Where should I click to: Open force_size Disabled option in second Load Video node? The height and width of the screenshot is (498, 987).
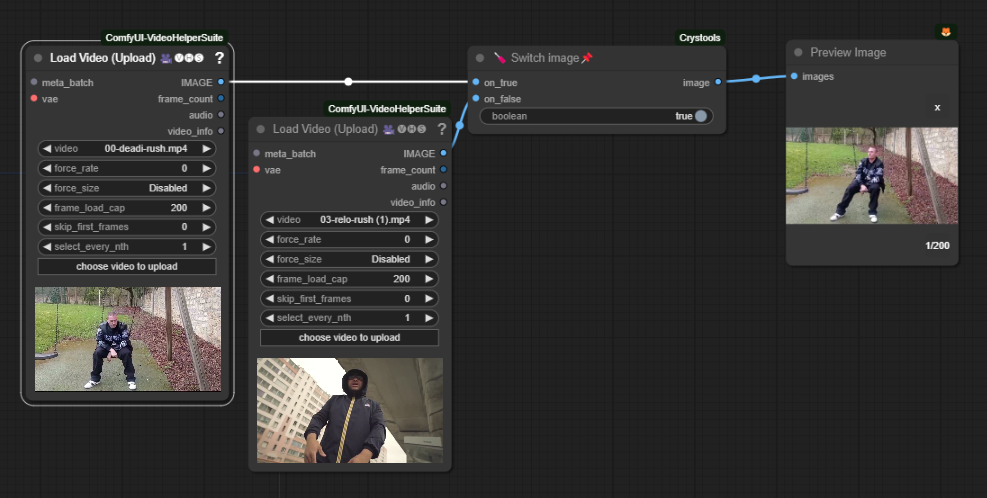(x=349, y=259)
